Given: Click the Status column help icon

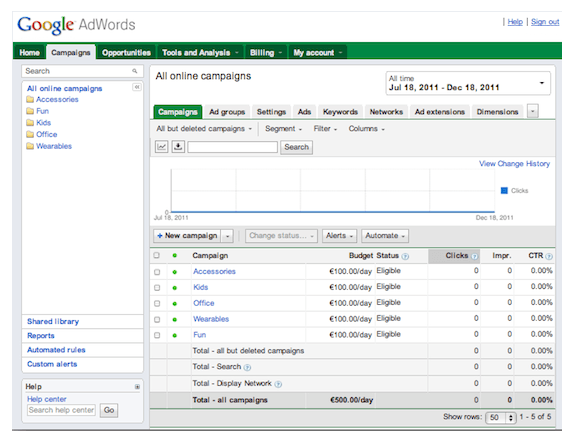Looking at the screenshot, I should [405, 256].
